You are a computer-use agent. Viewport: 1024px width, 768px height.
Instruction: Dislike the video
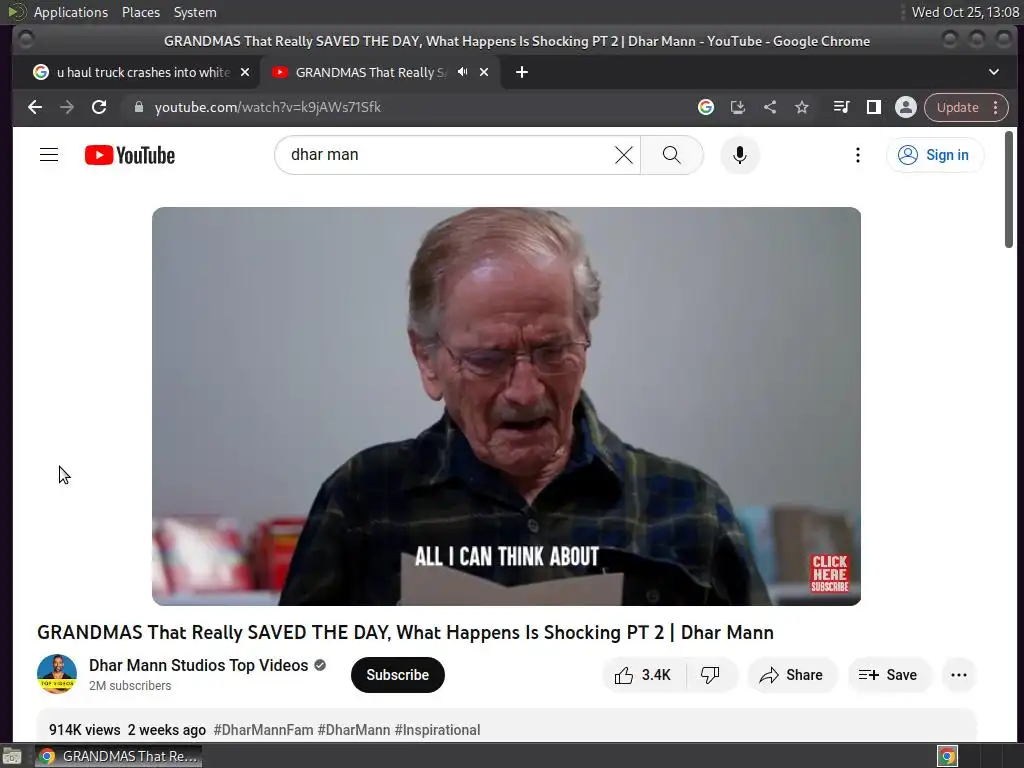[x=711, y=675]
